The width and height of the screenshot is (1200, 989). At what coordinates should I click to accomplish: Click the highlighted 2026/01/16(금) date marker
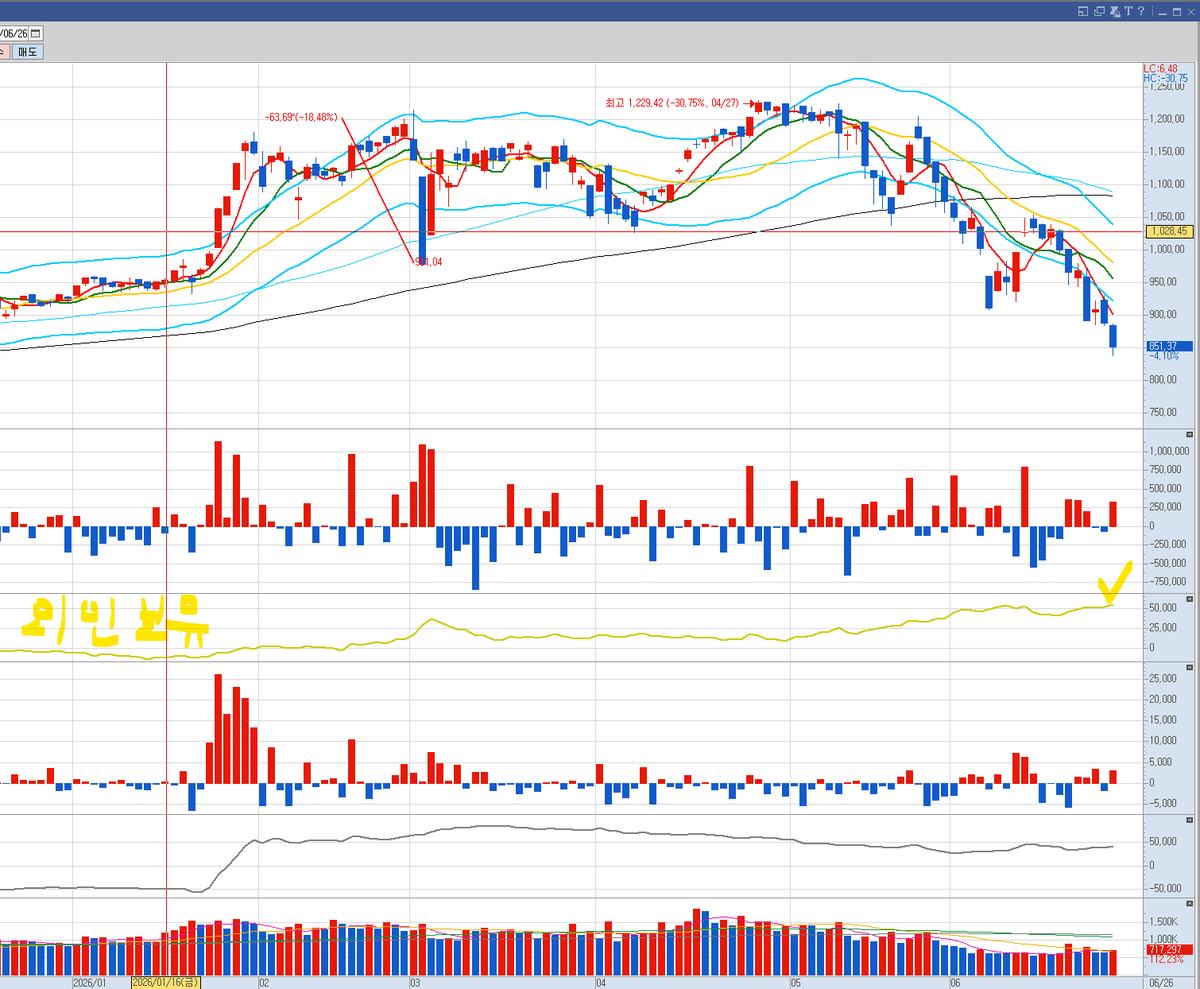click(166, 983)
